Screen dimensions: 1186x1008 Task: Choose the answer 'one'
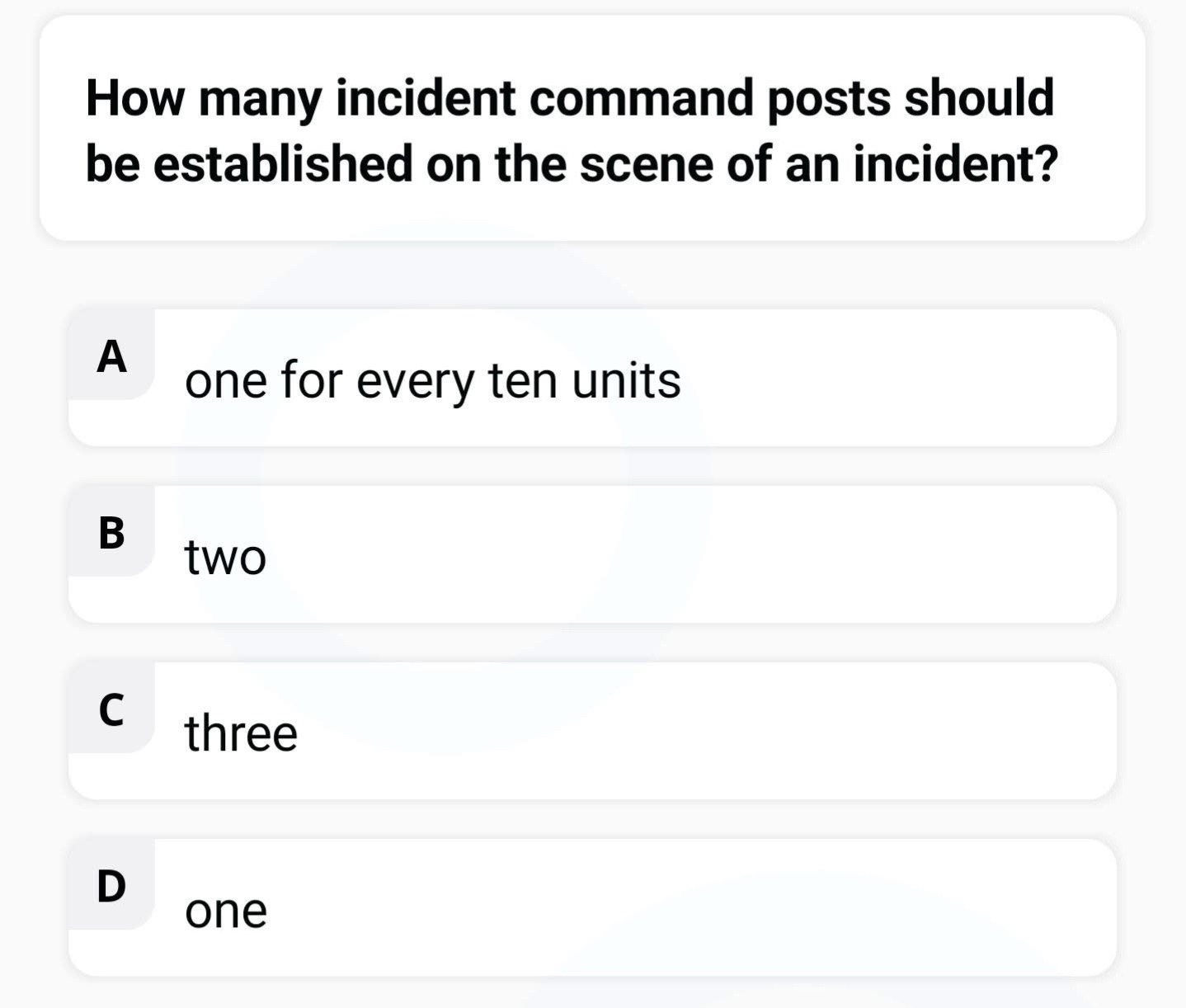[x=226, y=911]
